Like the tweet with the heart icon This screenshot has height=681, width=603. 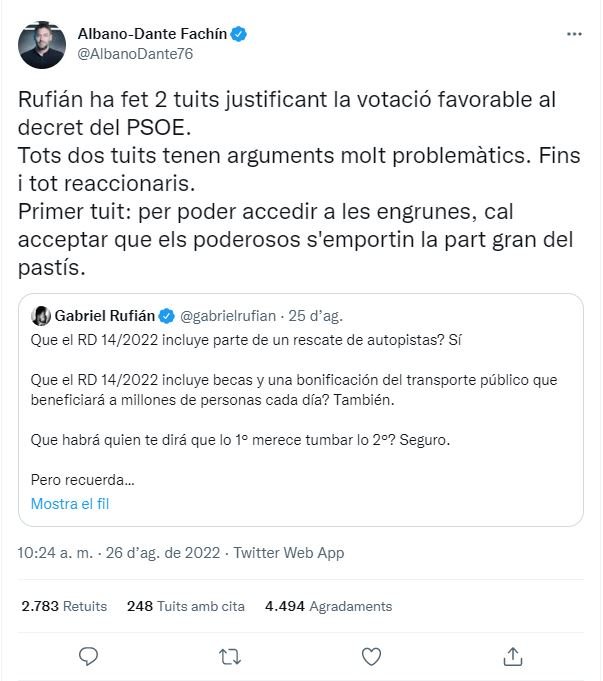(371, 656)
